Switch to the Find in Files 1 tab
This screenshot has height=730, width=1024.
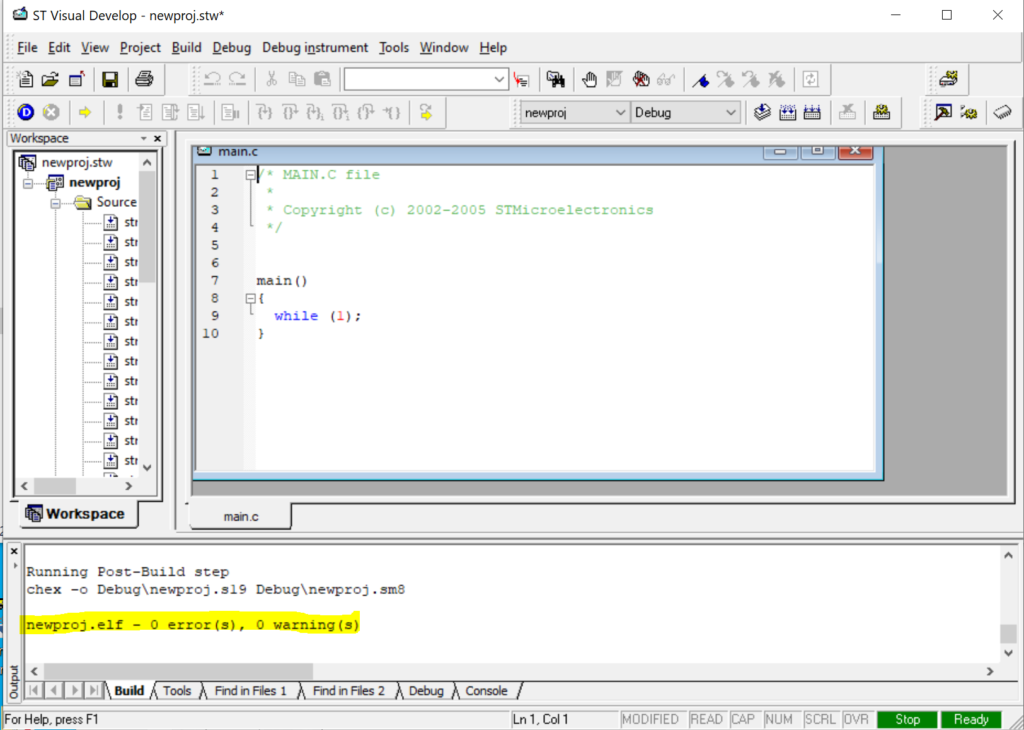pos(251,690)
